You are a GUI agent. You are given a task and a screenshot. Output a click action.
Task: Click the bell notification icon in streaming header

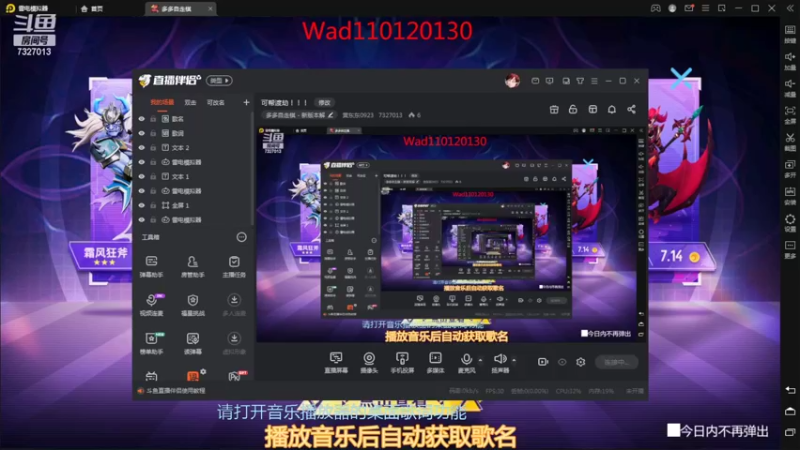(x=612, y=109)
